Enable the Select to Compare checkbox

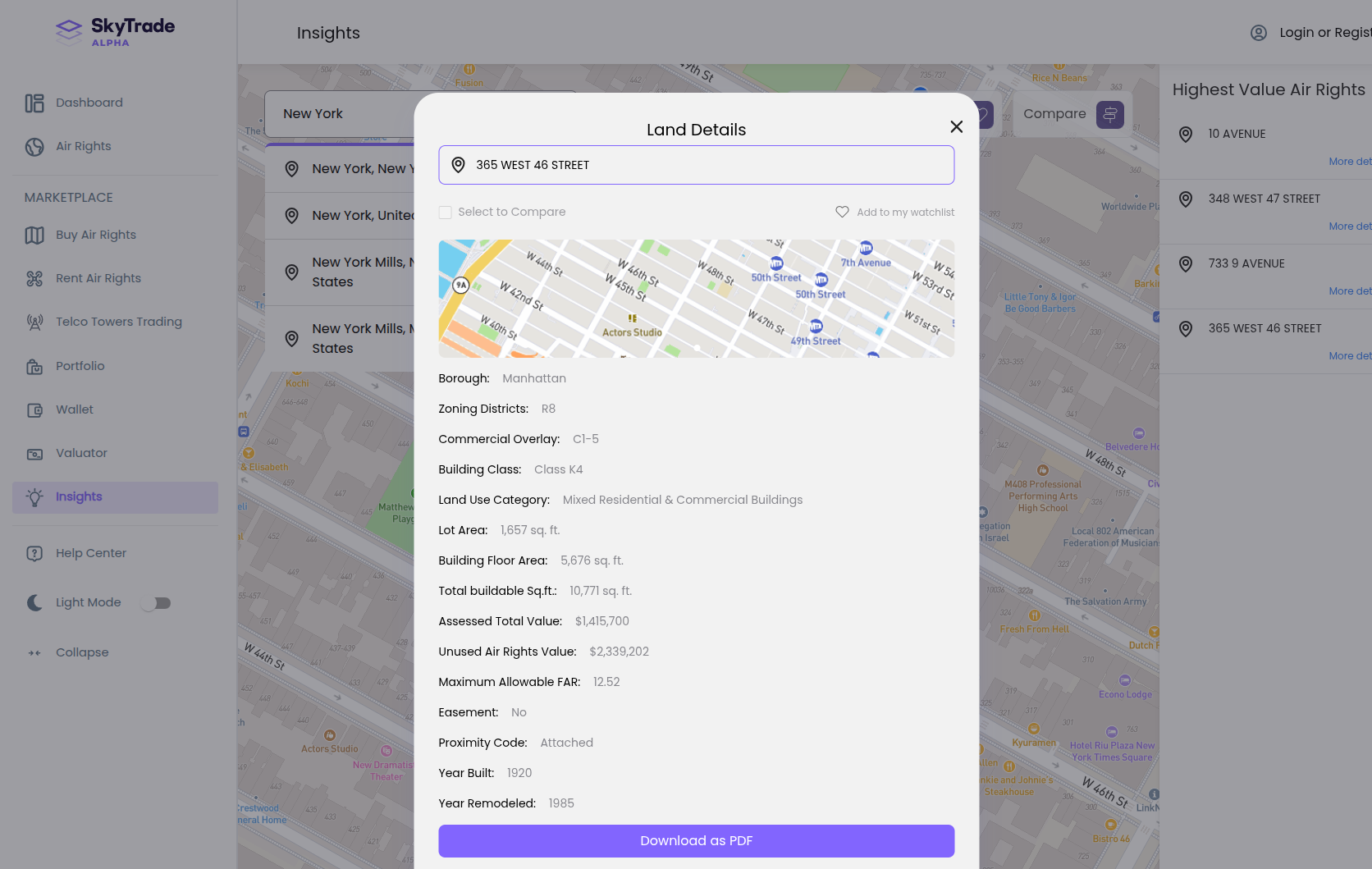(445, 212)
